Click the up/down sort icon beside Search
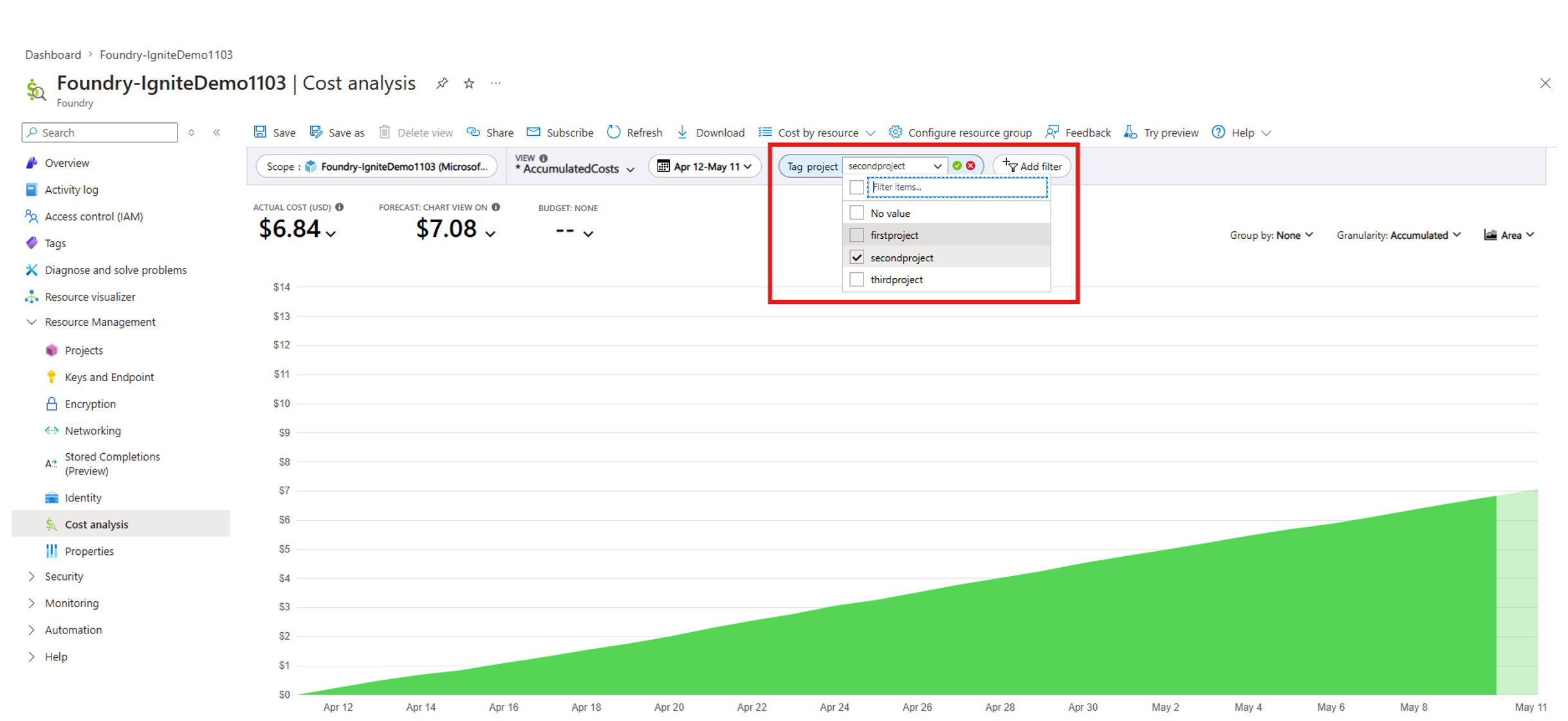Viewport: 1568px width, 721px height. (x=191, y=133)
